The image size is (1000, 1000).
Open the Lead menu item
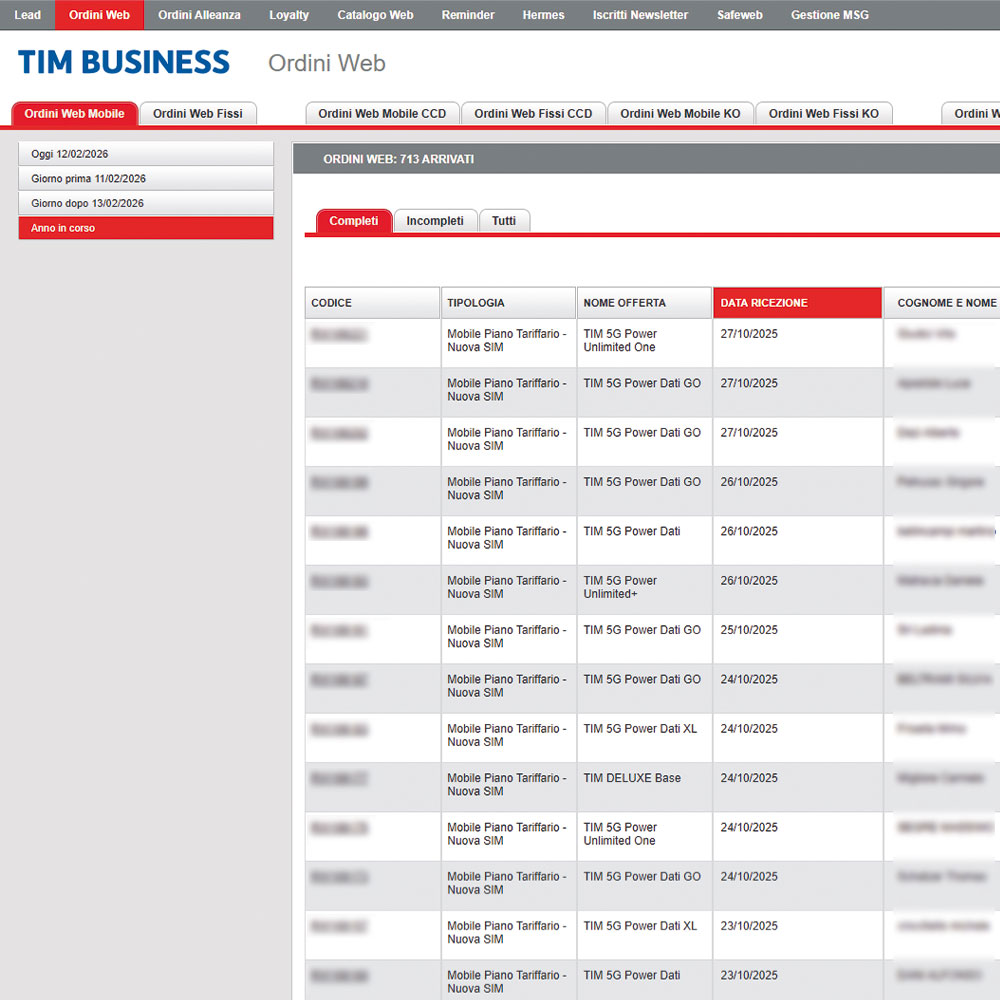pyautogui.click(x=27, y=15)
